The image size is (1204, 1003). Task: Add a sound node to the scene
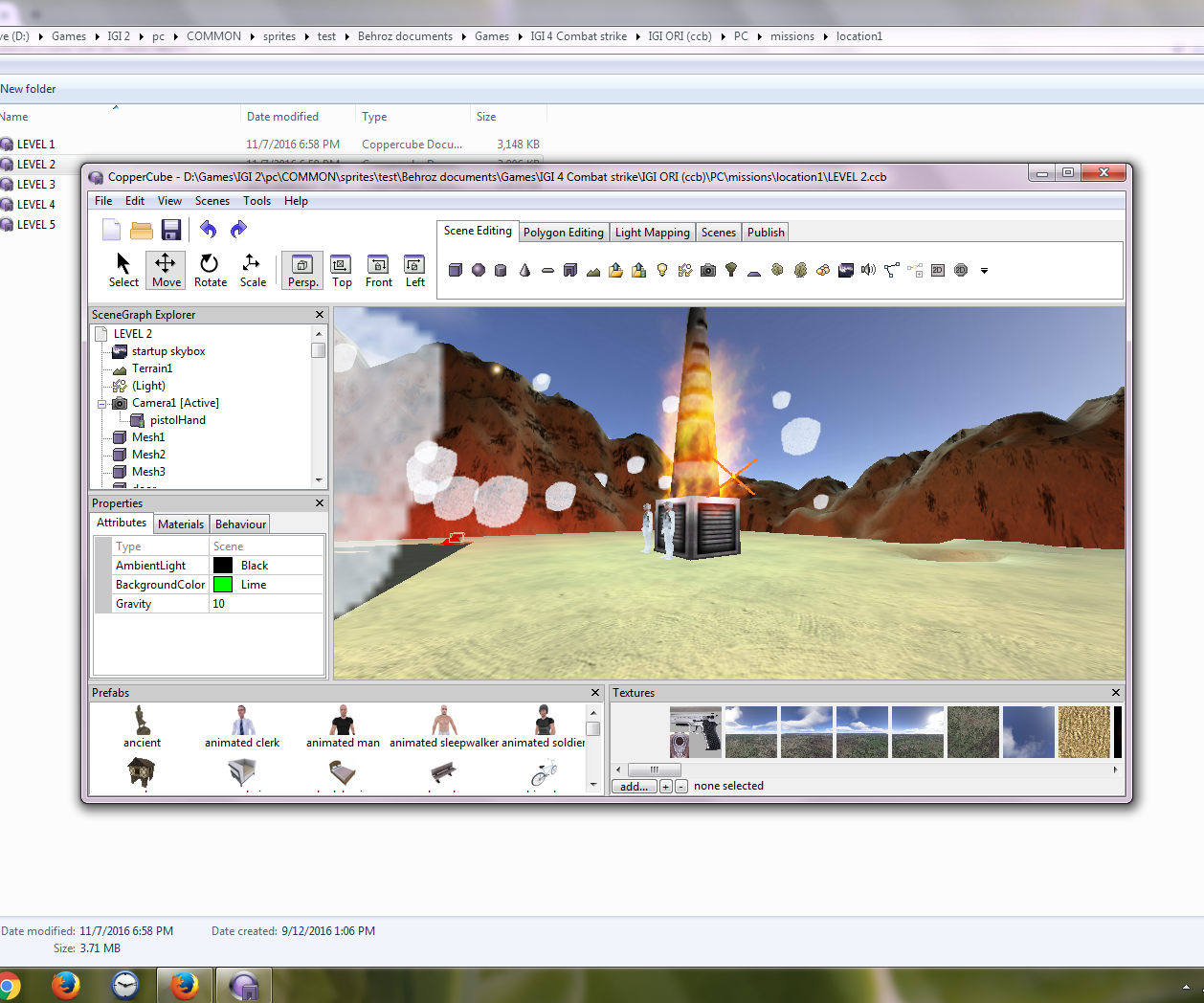click(x=867, y=270)
